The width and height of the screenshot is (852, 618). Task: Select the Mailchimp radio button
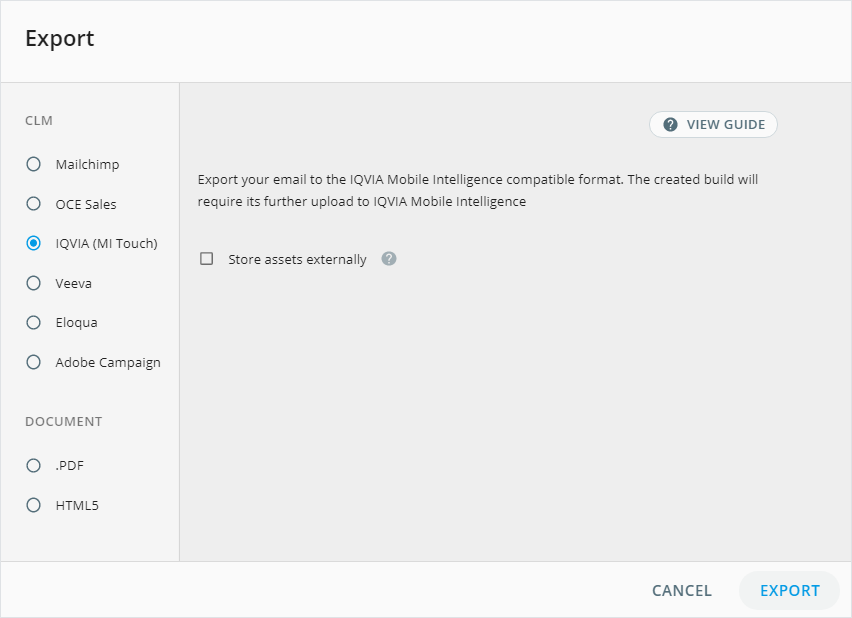[34, 164]
